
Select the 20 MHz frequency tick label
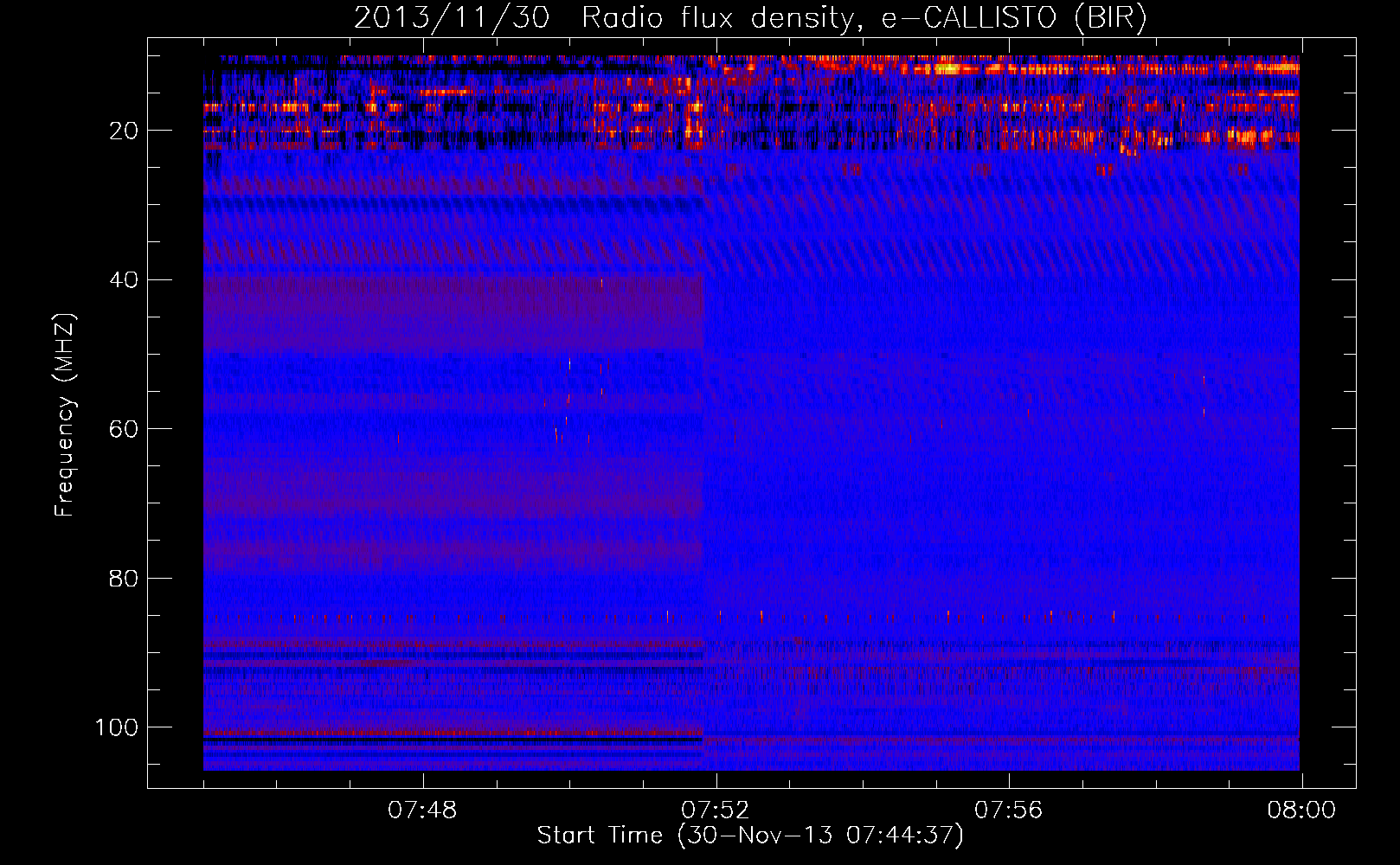[124, 131]
